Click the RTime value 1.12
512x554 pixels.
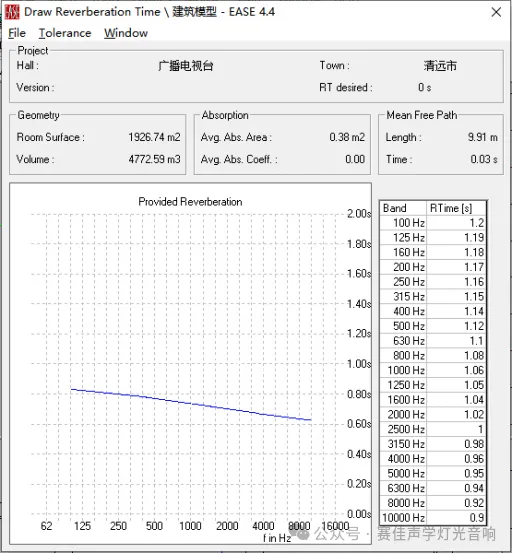(x=474, y=326)
